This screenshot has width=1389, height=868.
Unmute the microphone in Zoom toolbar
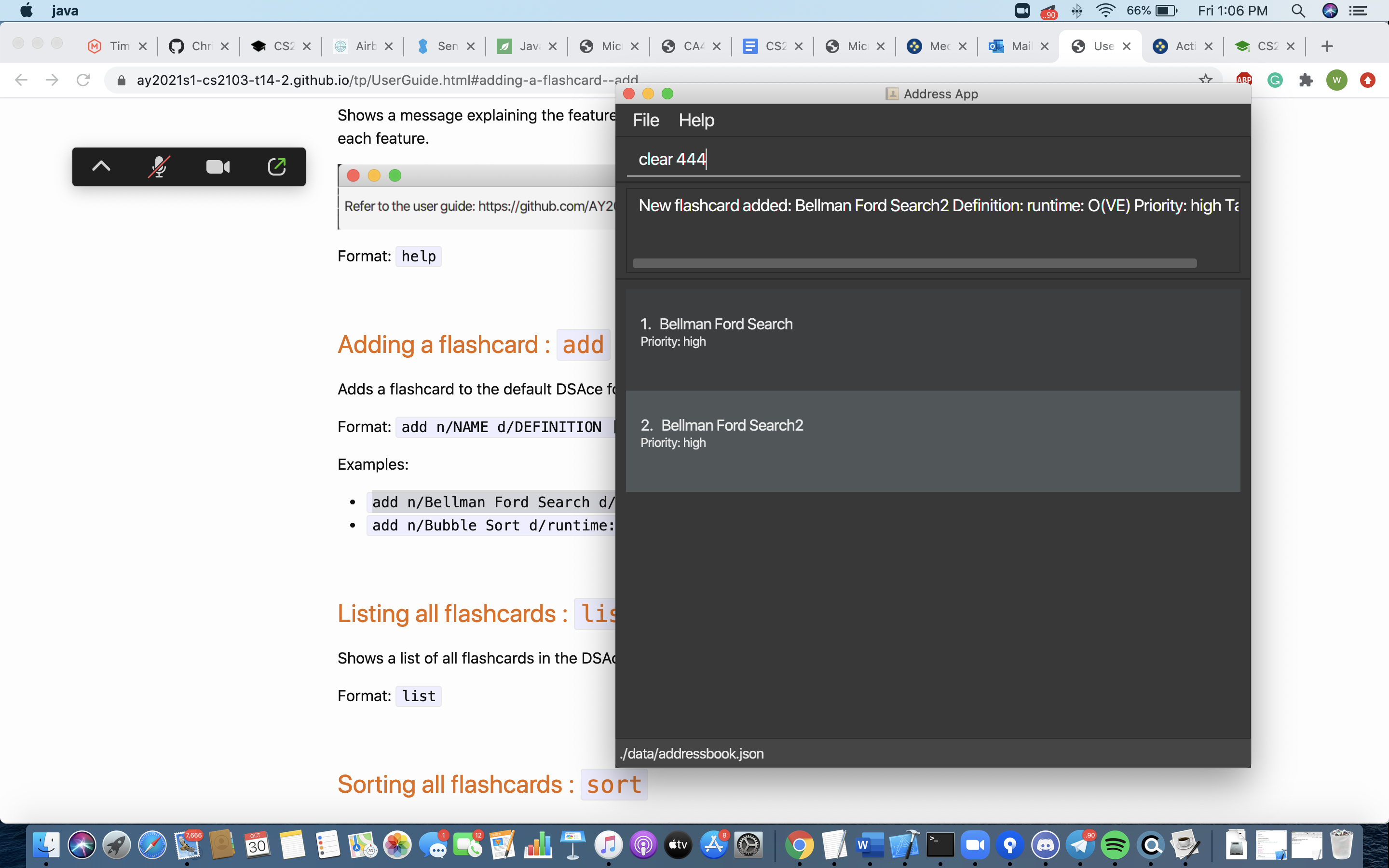point(158,166)
